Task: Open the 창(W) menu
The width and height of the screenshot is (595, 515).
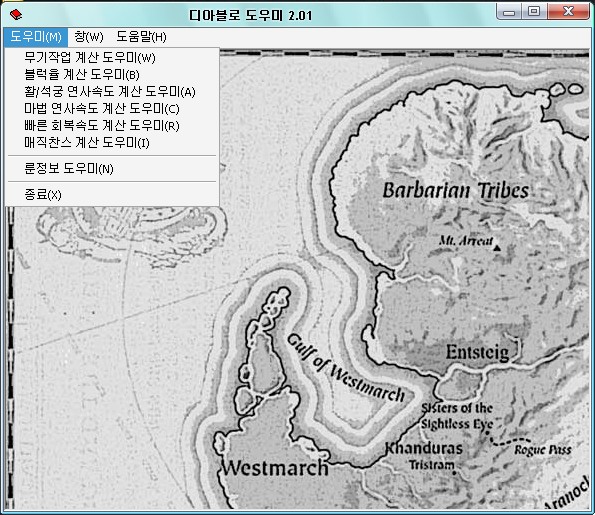Action: click(88, 37)
